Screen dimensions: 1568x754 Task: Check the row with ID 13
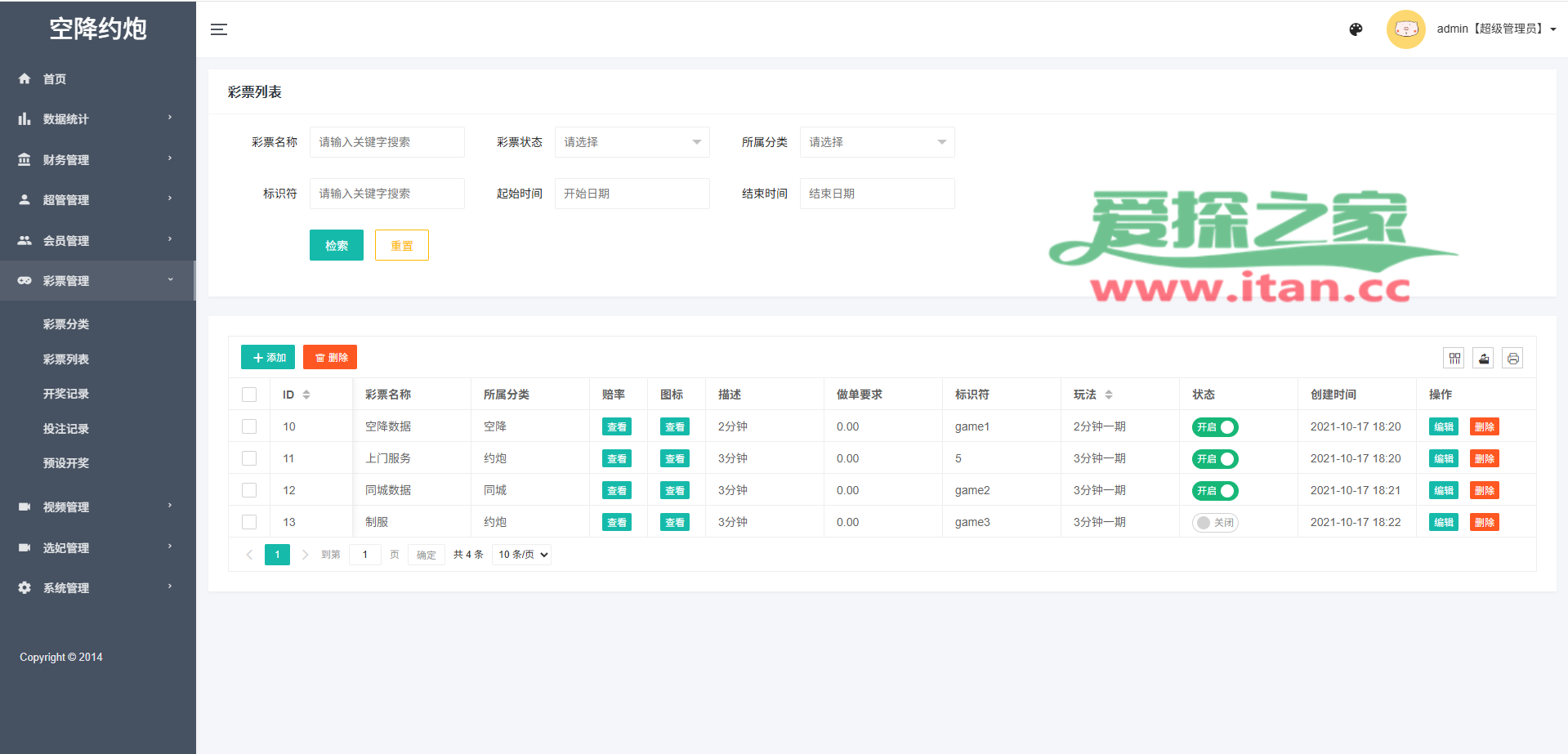249,522
